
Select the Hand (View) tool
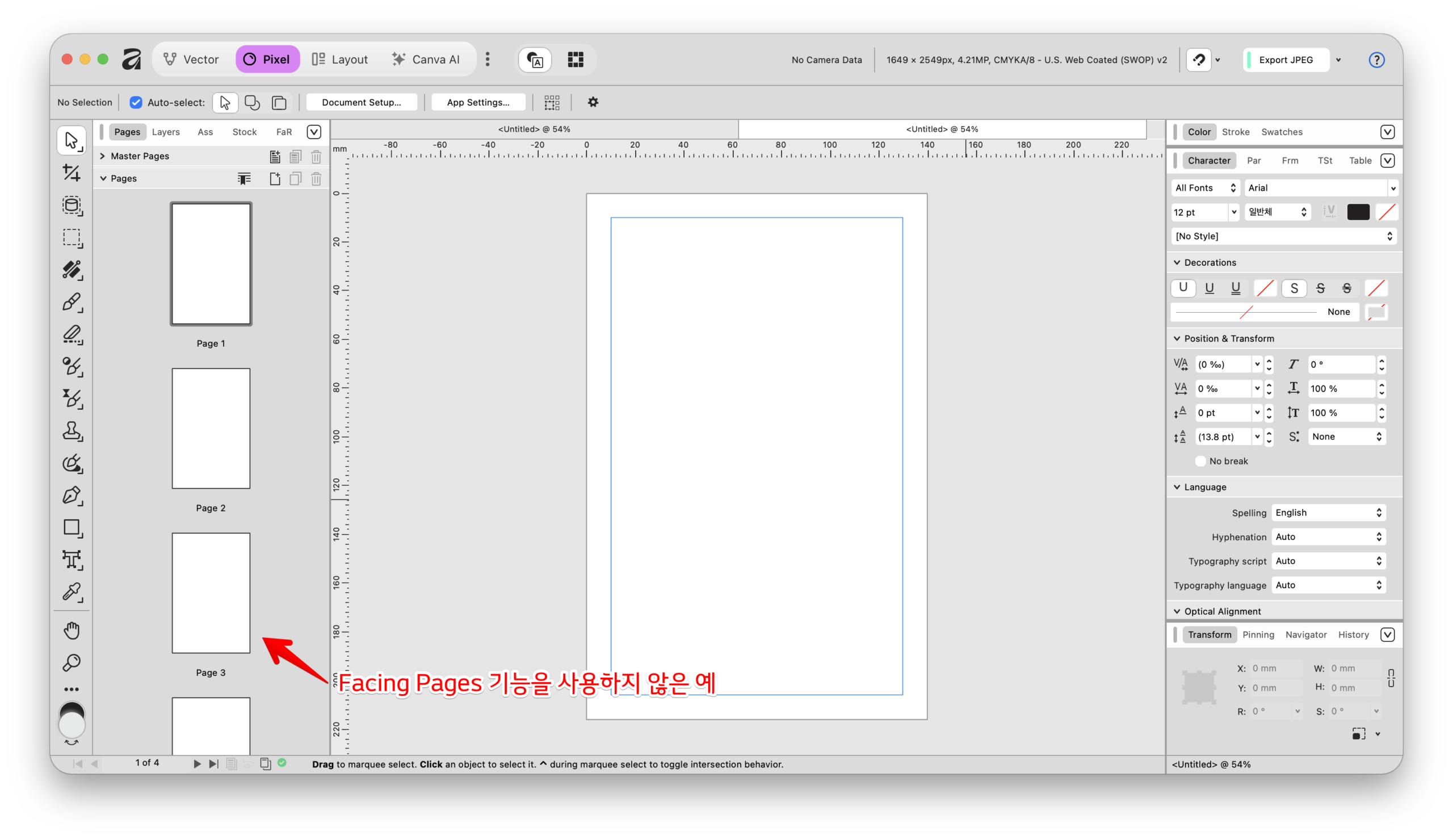click(72, 630)
